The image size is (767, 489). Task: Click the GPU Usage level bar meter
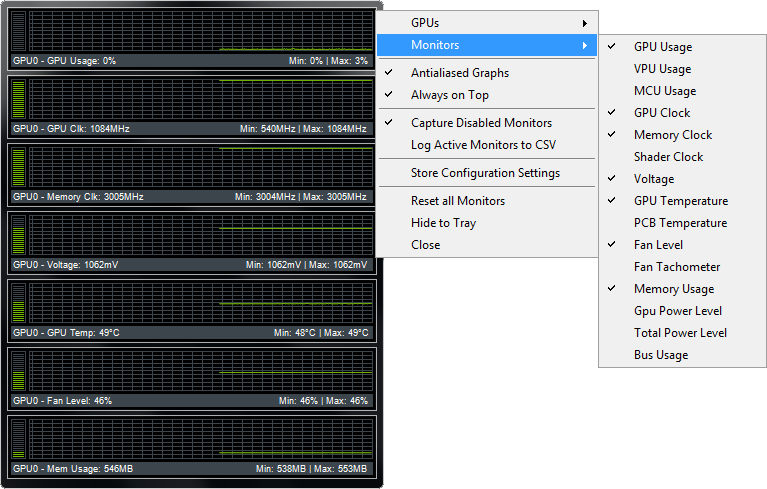coord(19,31)
